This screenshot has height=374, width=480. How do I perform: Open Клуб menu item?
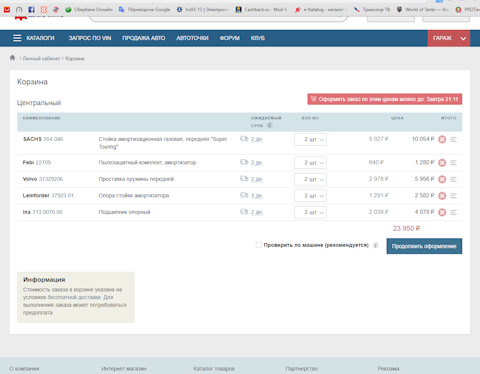click(x=258, y=38)
